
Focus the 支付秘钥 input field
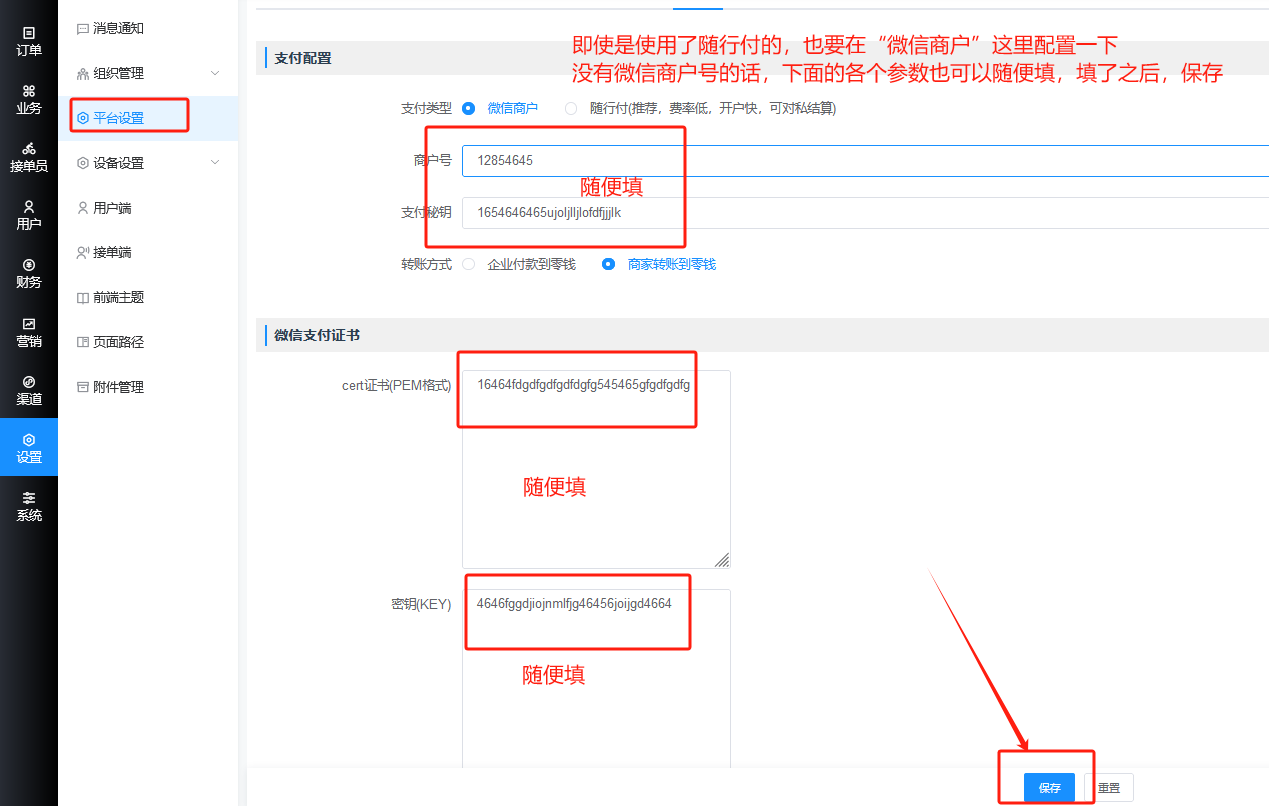865,212
